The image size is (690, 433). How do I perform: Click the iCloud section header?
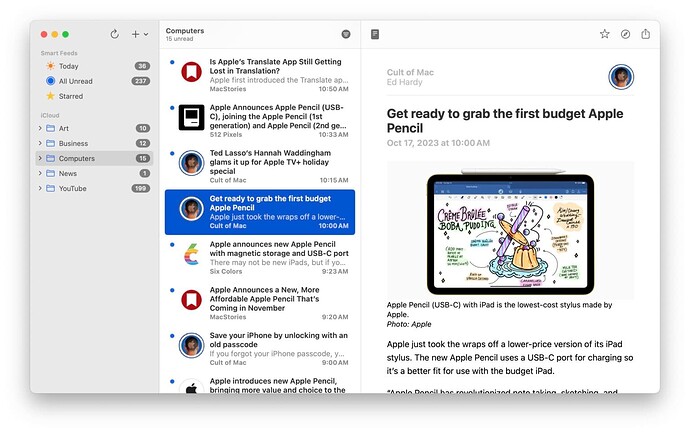pos(50,115)
